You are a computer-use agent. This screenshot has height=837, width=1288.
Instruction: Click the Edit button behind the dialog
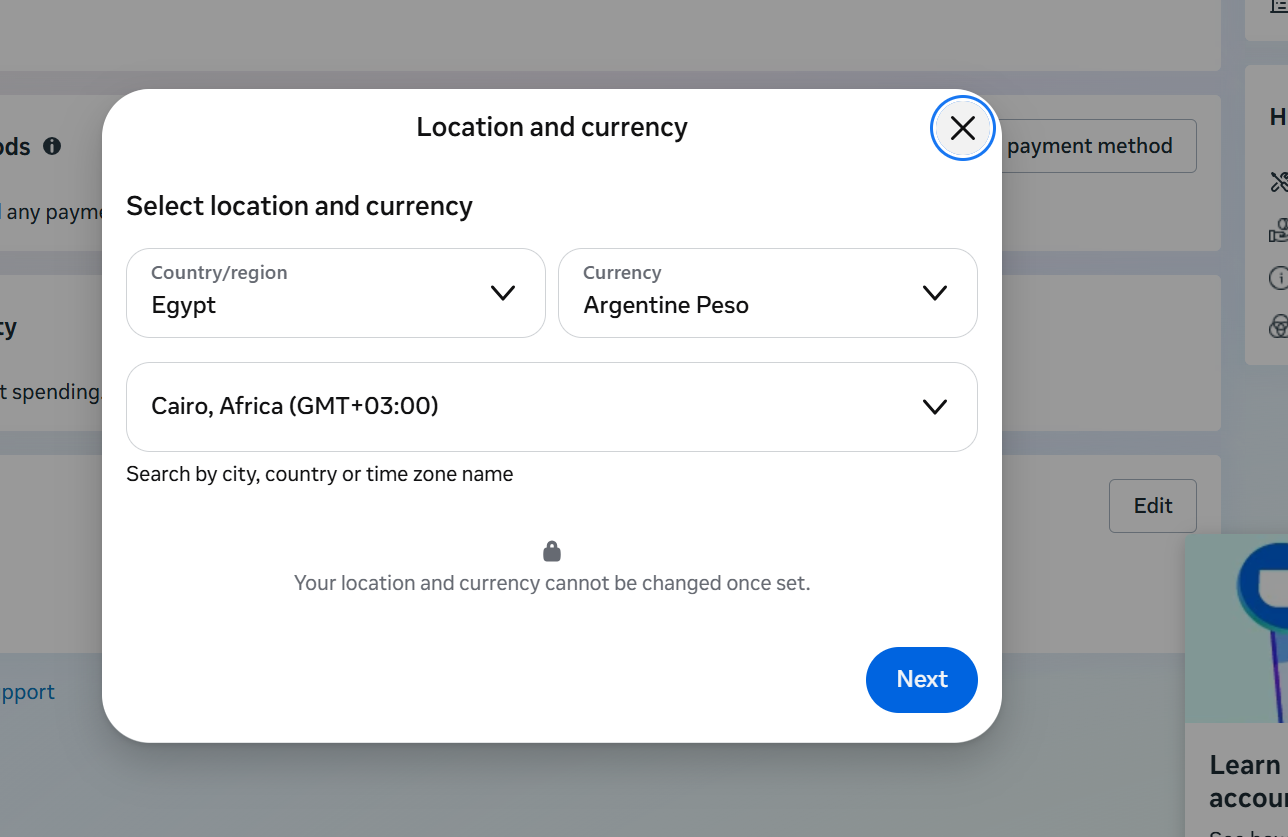1152,506
